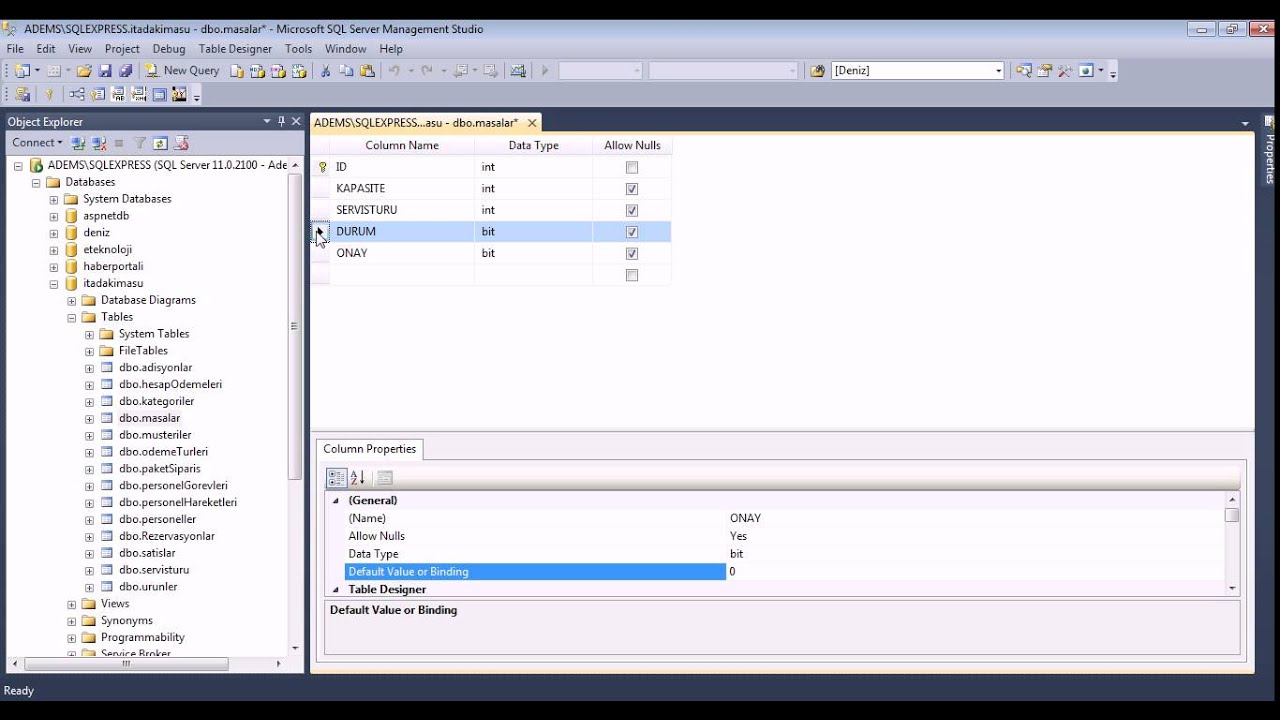
Task: Open the Tools menu
Action: [x=298, y=48]
